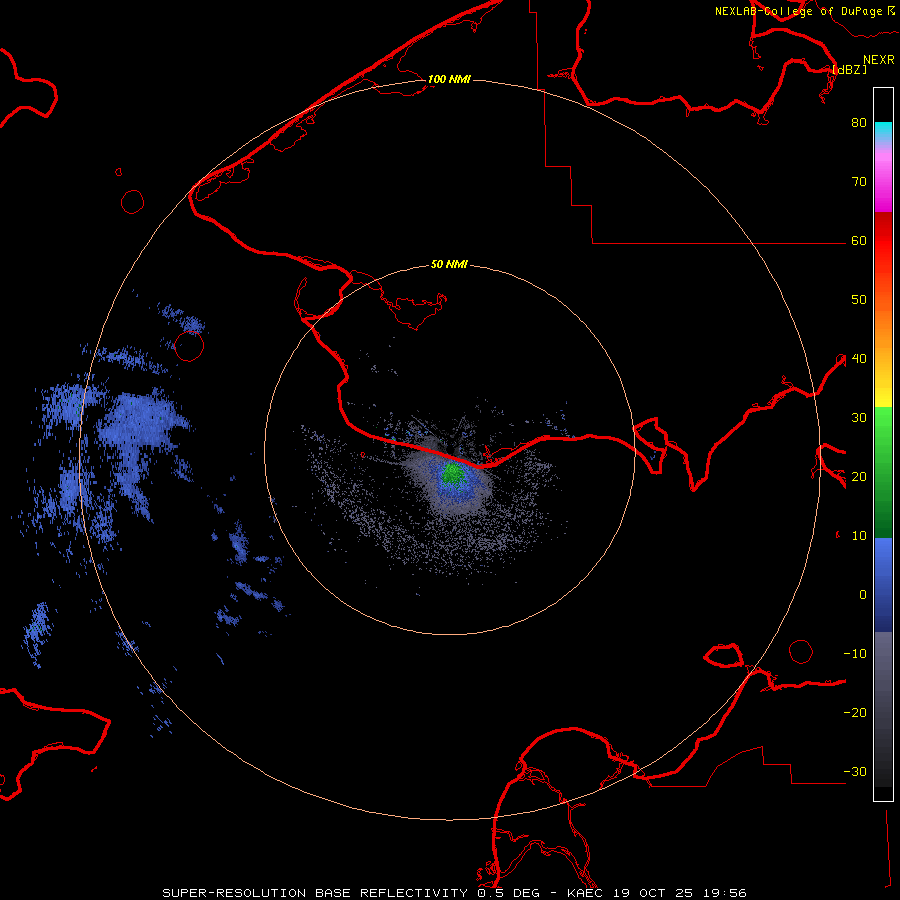Click the 20 value on dBZ scale
This screenshot has height=900, width=900.
click(x=859, y=477)
